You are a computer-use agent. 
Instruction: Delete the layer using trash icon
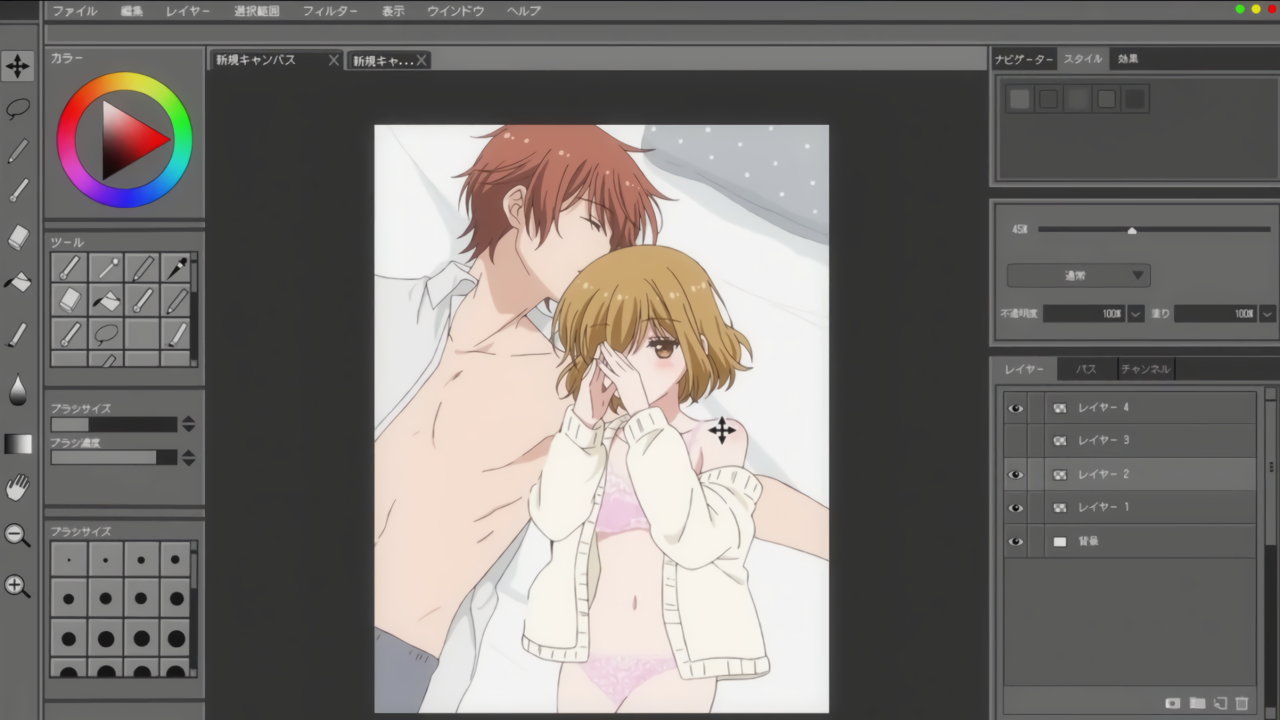point(1242,704)
